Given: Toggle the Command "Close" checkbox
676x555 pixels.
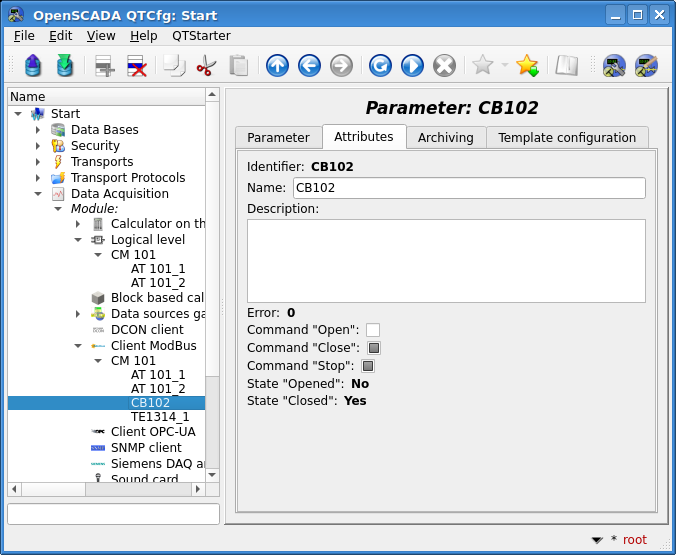Looking at the screenshot, I should (x=374, y=348).
